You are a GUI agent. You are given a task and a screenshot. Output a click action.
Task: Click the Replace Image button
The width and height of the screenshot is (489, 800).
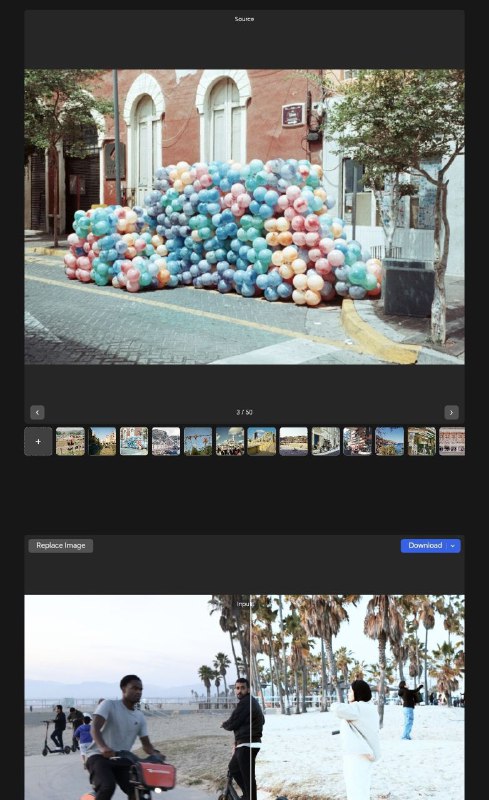click(61, 545)
